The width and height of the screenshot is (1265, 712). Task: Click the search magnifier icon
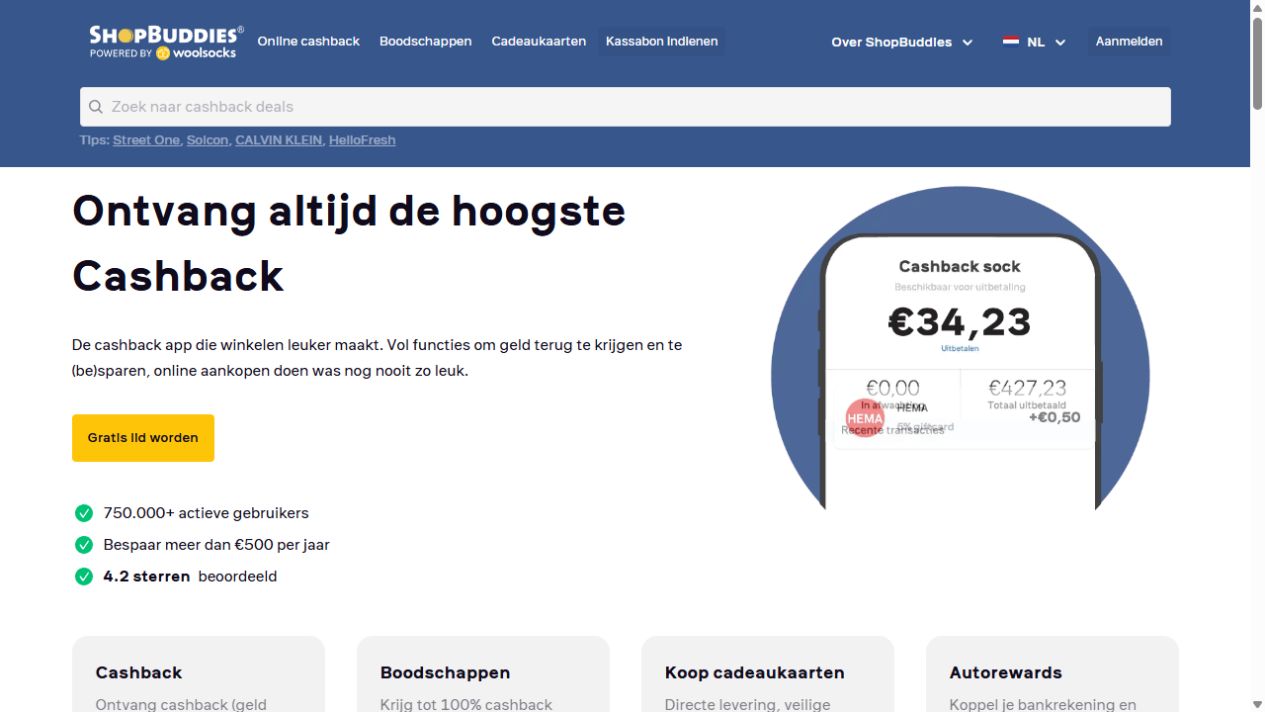(x=96, y=107)
